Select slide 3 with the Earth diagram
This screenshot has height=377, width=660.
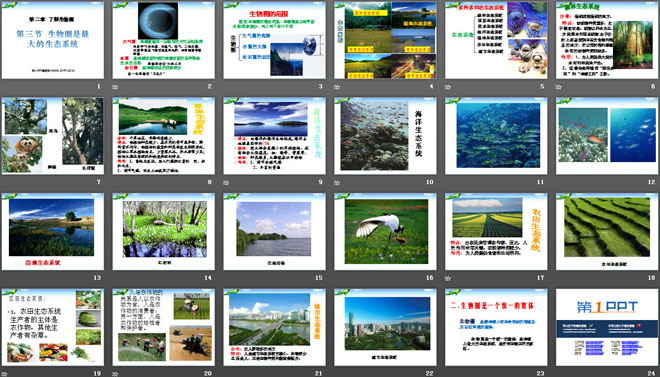point(274,40)
